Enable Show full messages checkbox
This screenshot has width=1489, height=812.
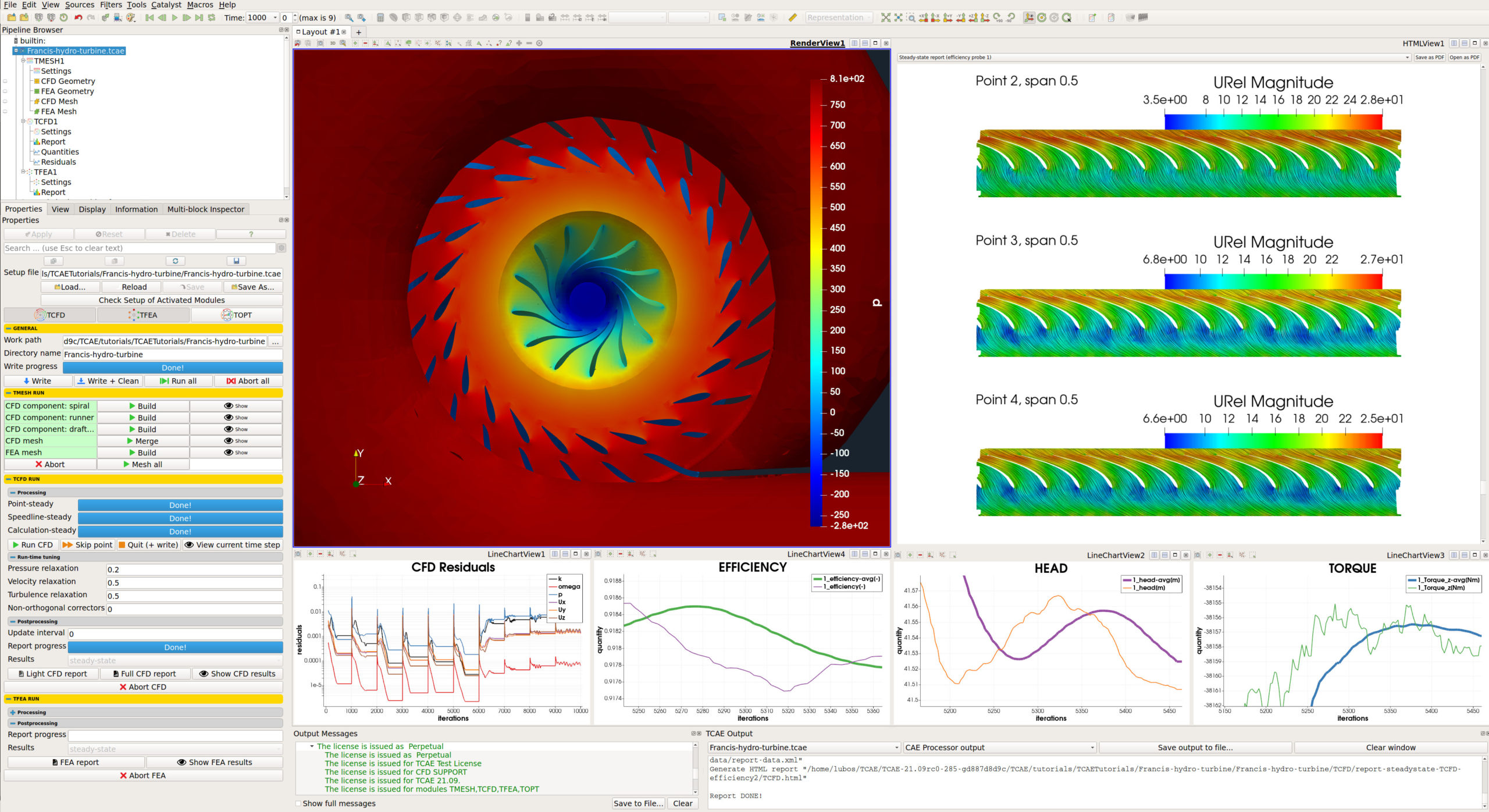(298, 803)
